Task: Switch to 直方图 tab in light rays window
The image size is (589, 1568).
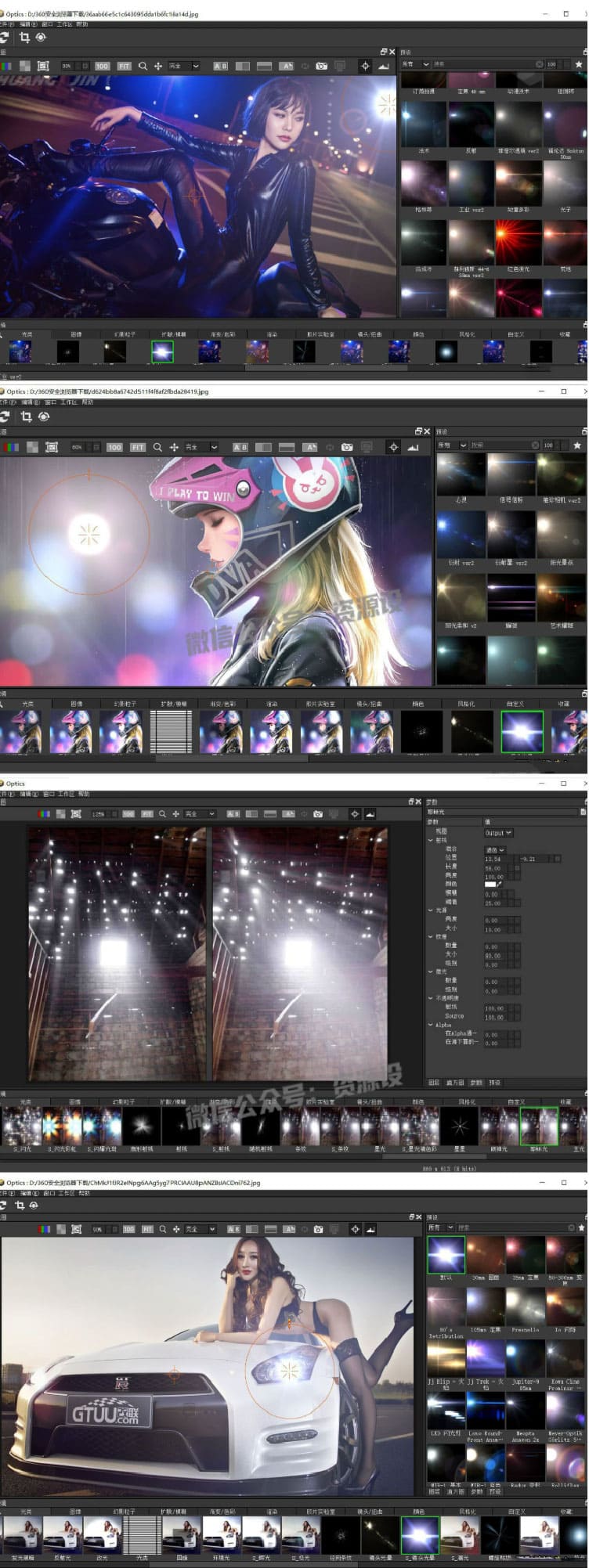Action: (457, 1083)
